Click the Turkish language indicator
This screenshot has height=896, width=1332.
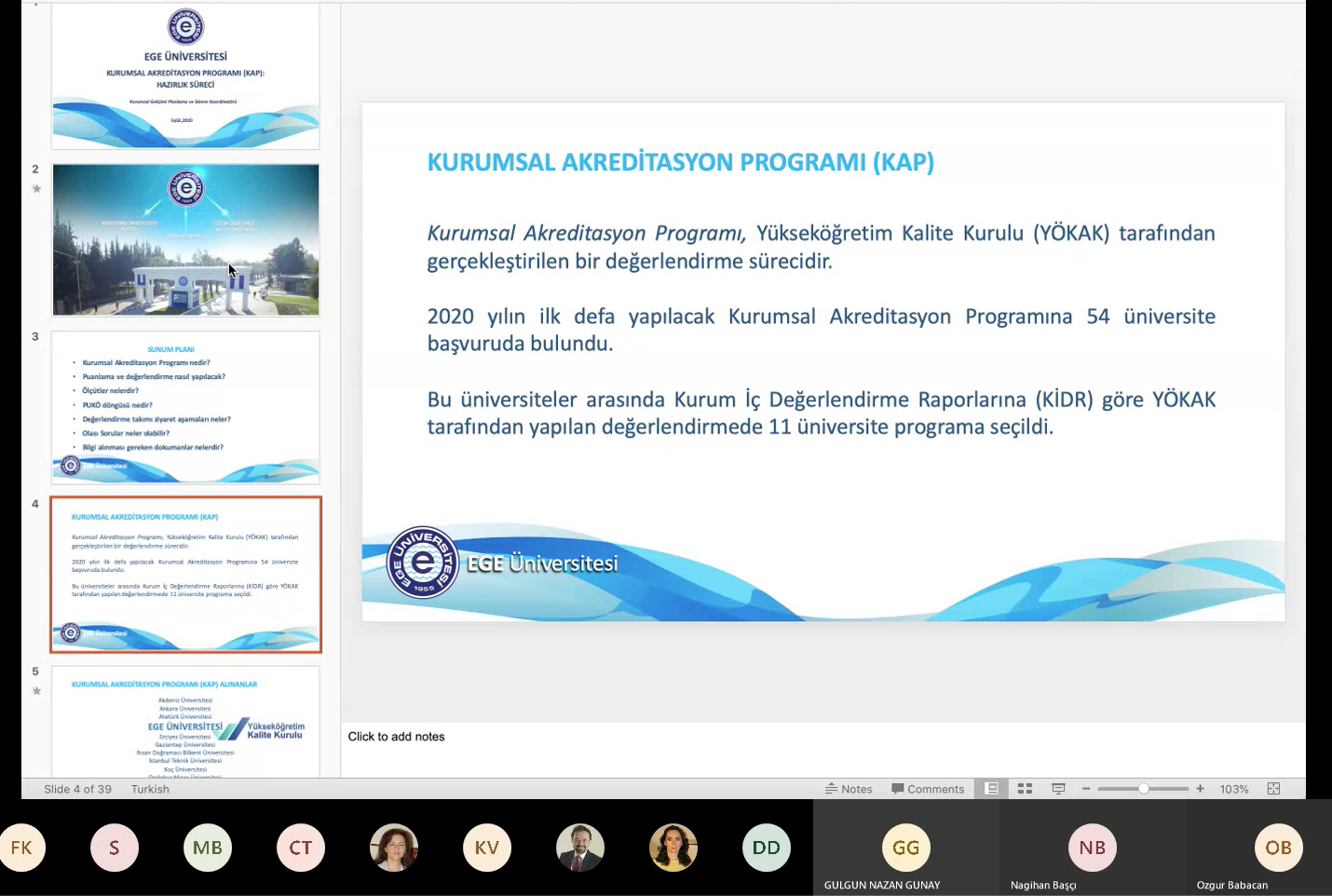click(x=150, y=789)
